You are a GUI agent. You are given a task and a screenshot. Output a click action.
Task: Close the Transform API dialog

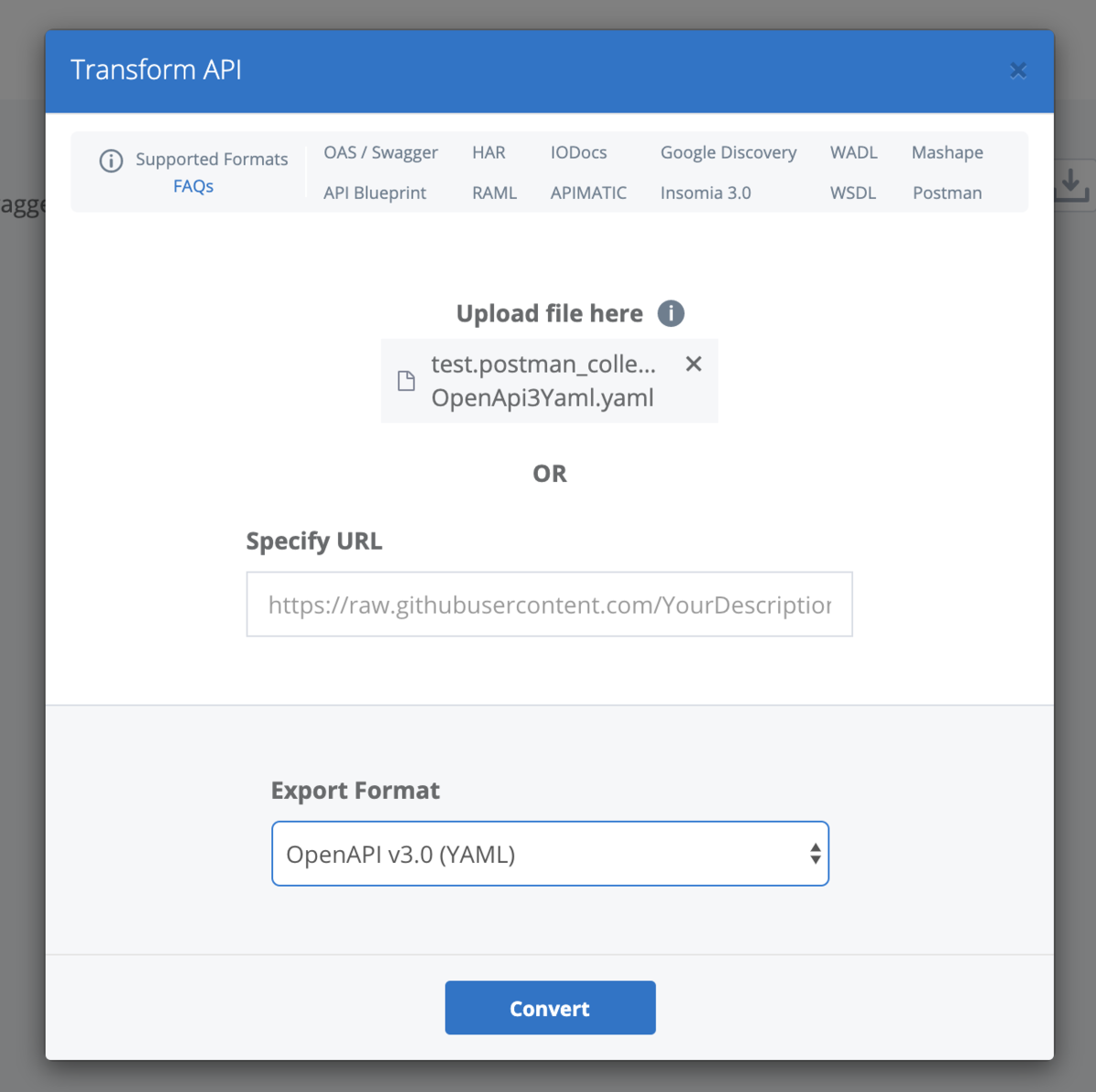pos(1018,70)
